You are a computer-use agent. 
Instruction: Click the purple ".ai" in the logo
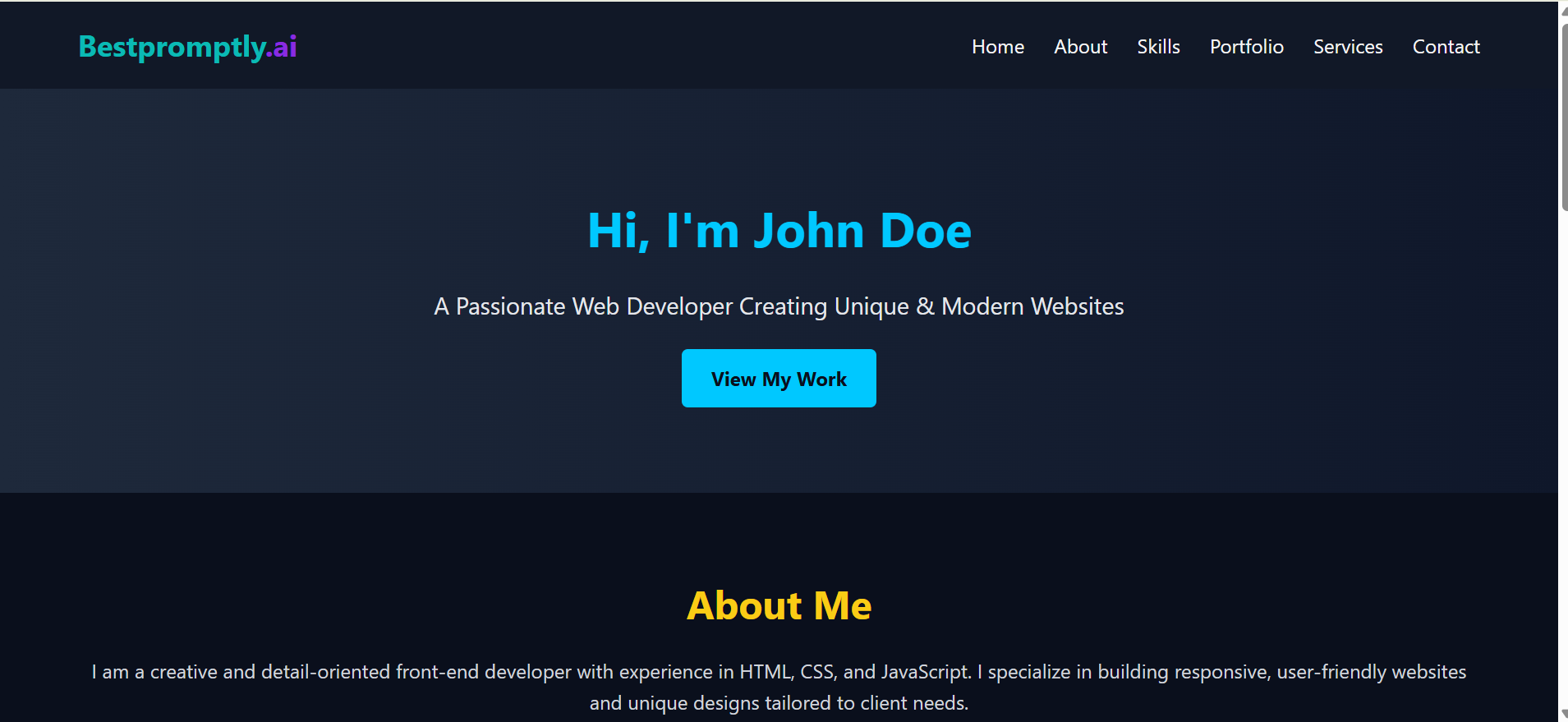pos(282,47)
